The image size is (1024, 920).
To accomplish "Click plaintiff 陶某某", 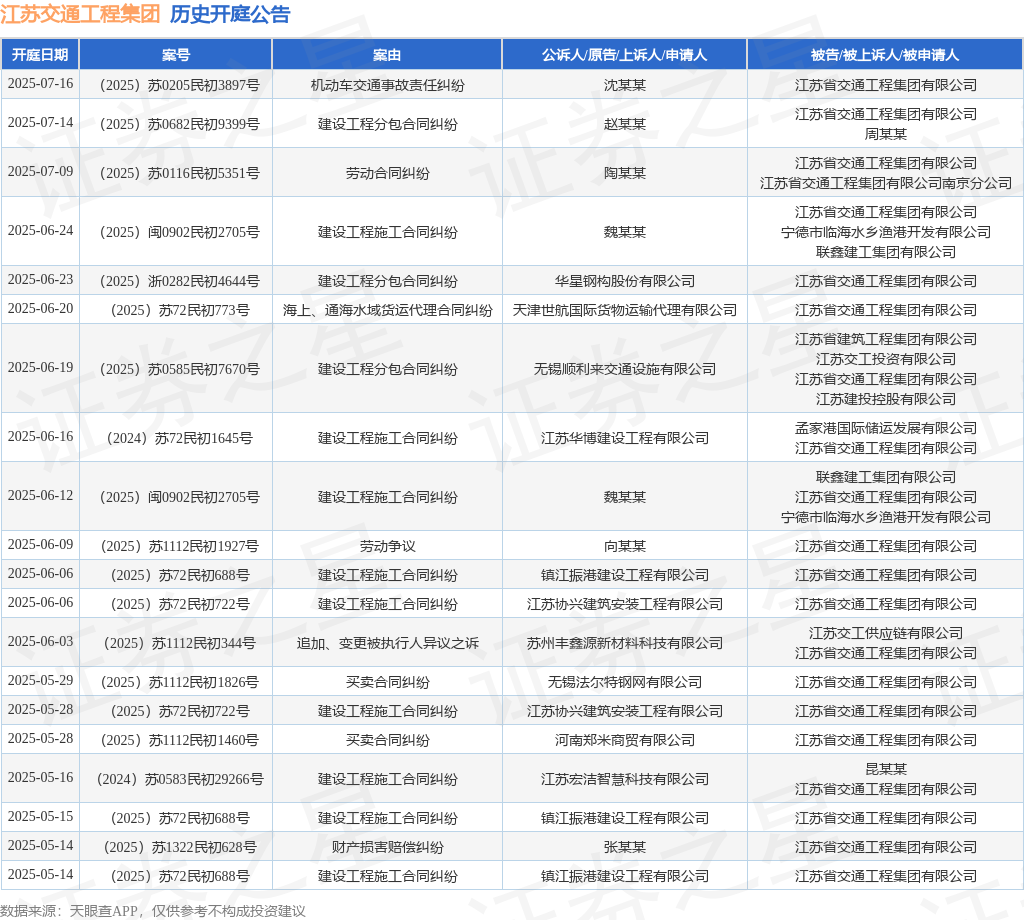I will coord(624,173).
